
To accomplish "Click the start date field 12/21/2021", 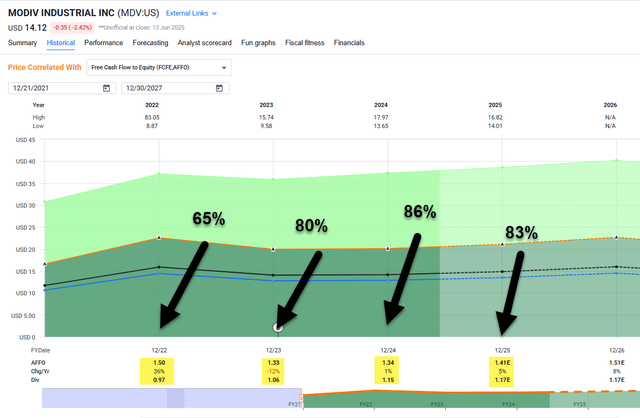I will (62, 88).
